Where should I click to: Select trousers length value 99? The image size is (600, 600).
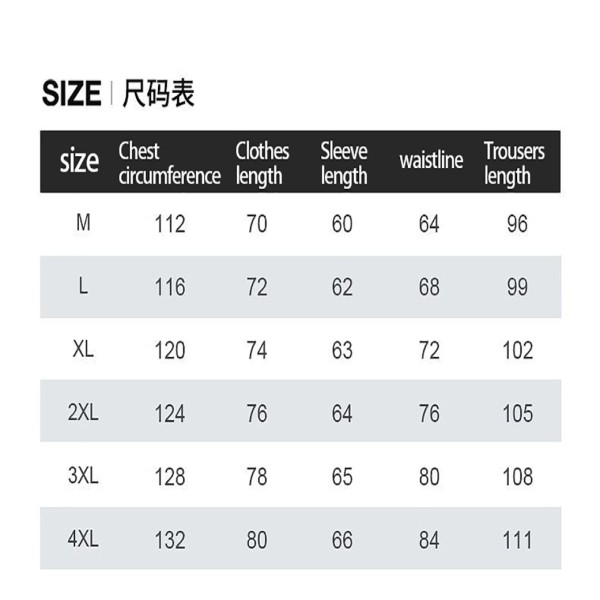click(x=517, y=287)
